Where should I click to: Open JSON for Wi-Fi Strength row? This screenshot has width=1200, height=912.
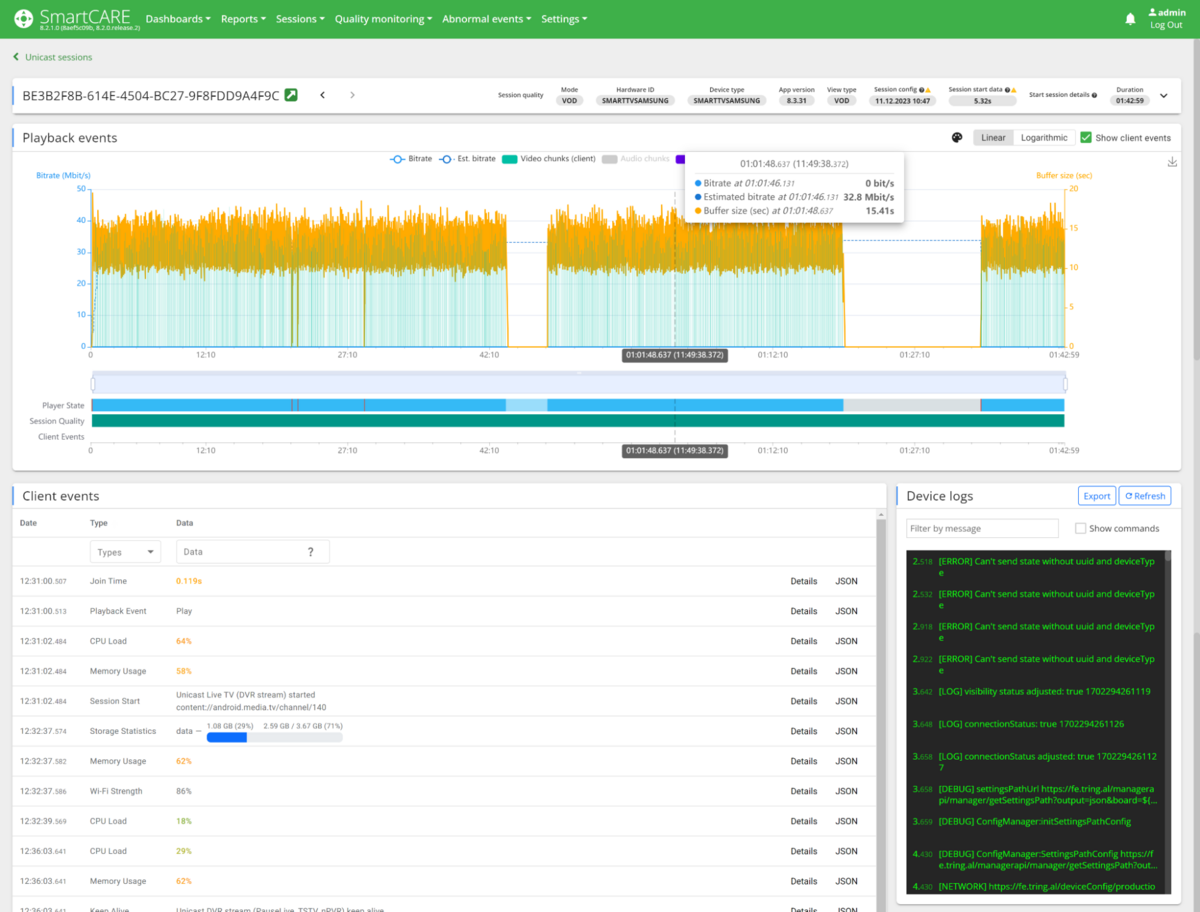click(x=846, y=791)
